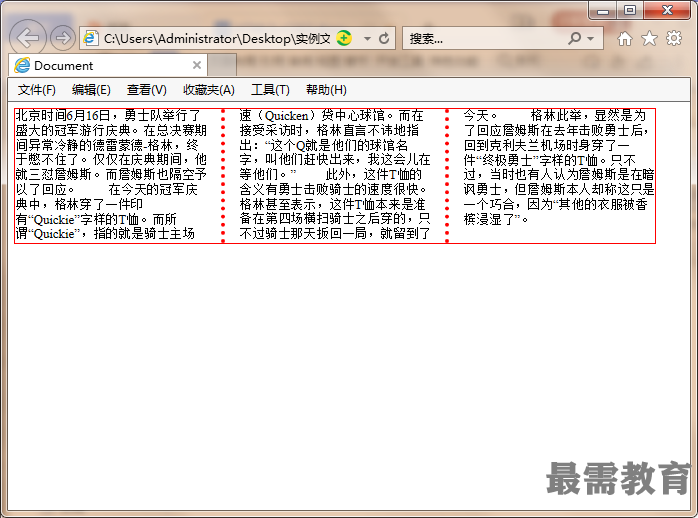Image resolution: width=698 pixels, height=518 pixels.
Task: Click the search magnifier icon
Action: [575, 39]
